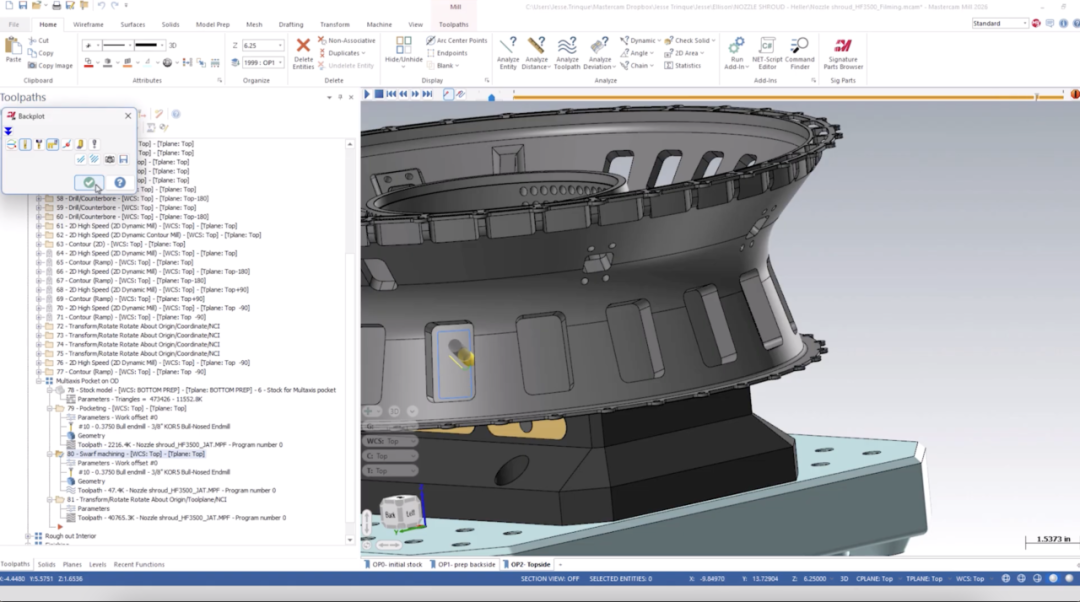Screen dimensions: 1080x602
Task: Toggle the first backplot display-mode icon
Action: pyautogui.click(x=11, y=144)
